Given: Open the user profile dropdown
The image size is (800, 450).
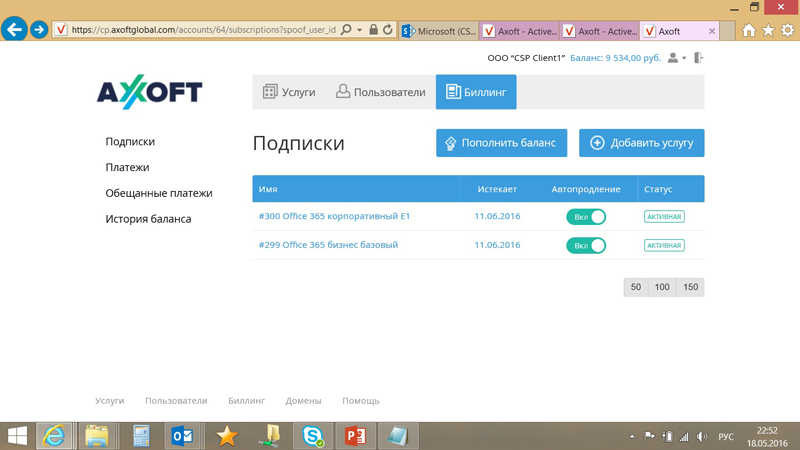Looking at the screenshot, I should click(677, 58).
